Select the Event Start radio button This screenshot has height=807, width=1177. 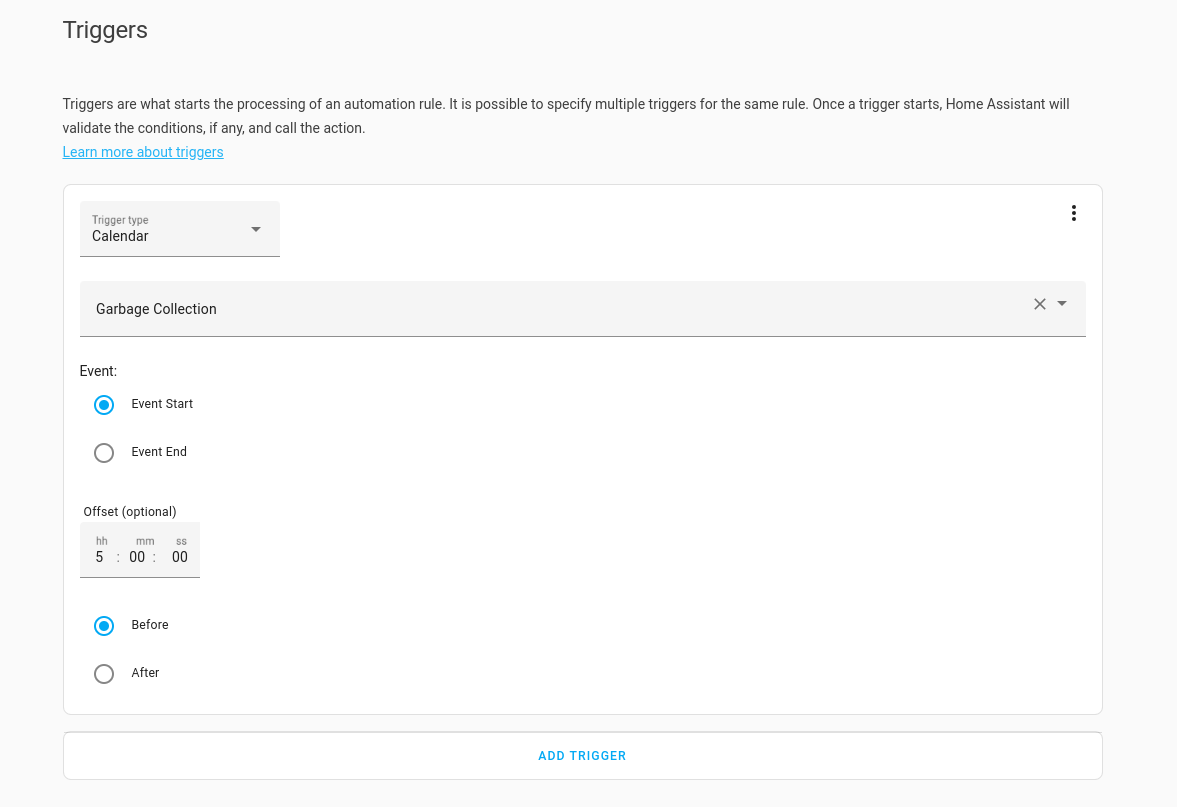coord(104,404)
